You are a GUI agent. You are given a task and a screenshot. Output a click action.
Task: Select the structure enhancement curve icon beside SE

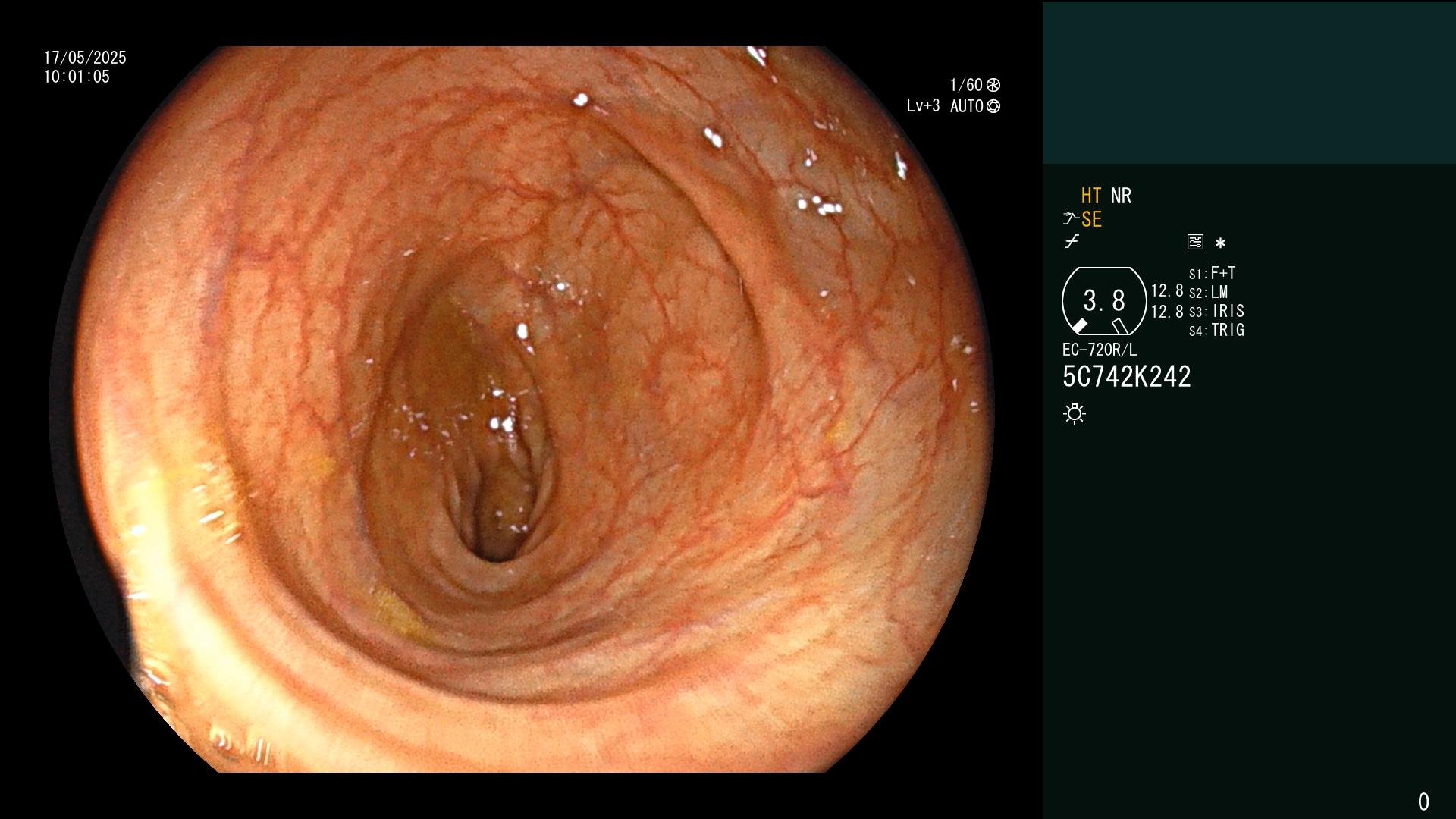[x=1071, y=218]
